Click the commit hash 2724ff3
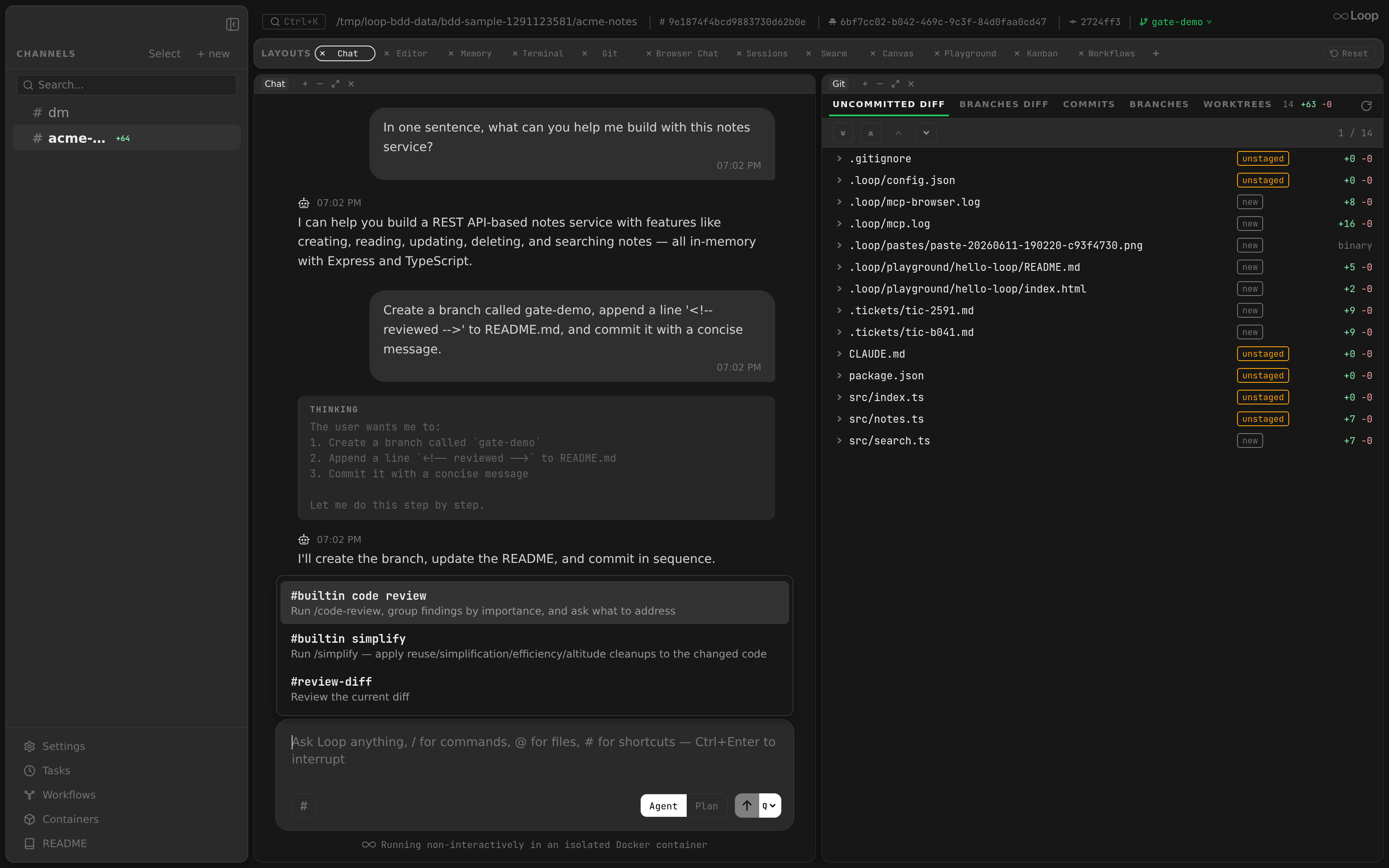The height and width of the screenshot is (868, 1389). coord(1095,22)
